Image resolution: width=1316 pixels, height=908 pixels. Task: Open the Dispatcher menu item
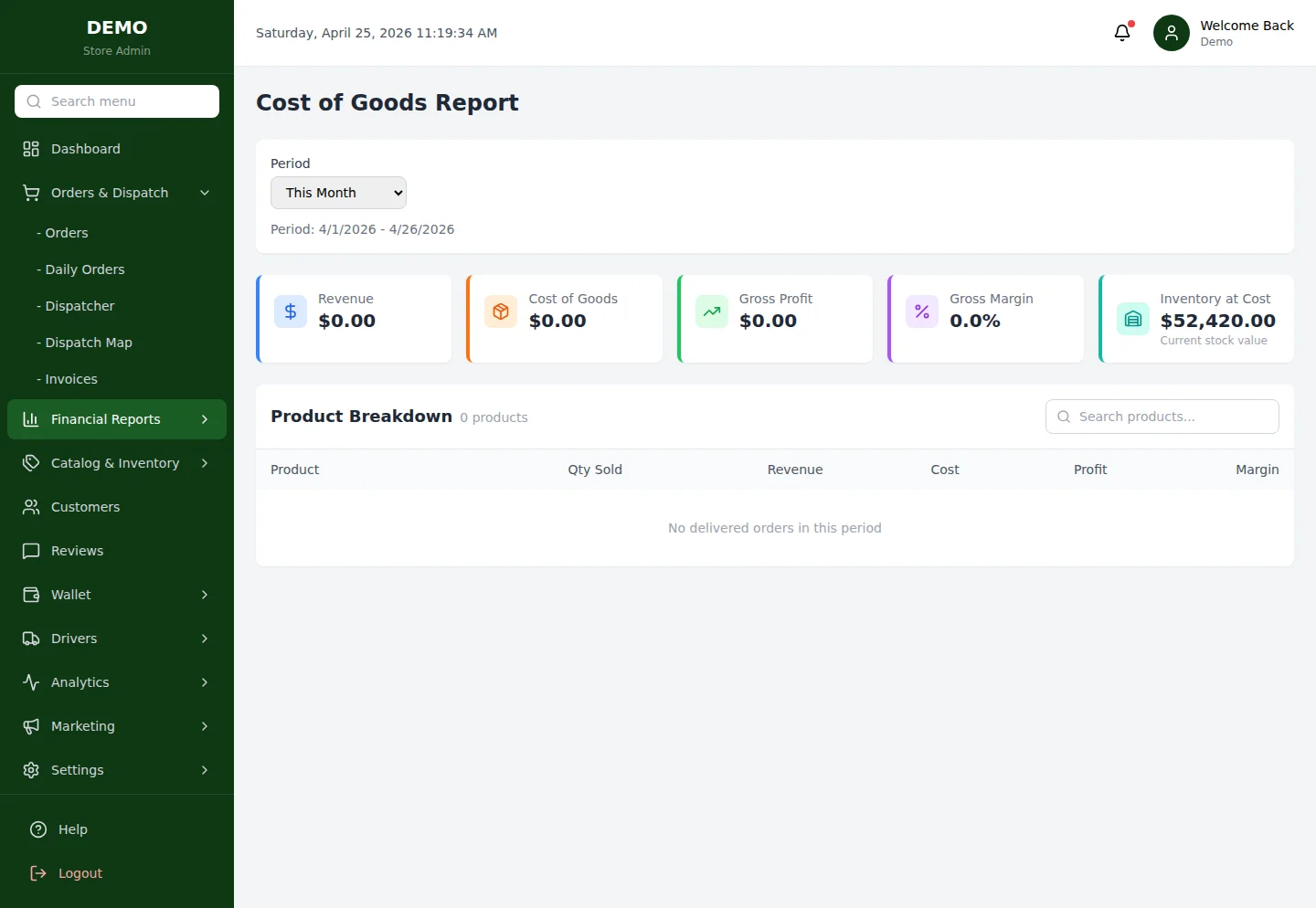pyautogui.click(x=78, y=306)
